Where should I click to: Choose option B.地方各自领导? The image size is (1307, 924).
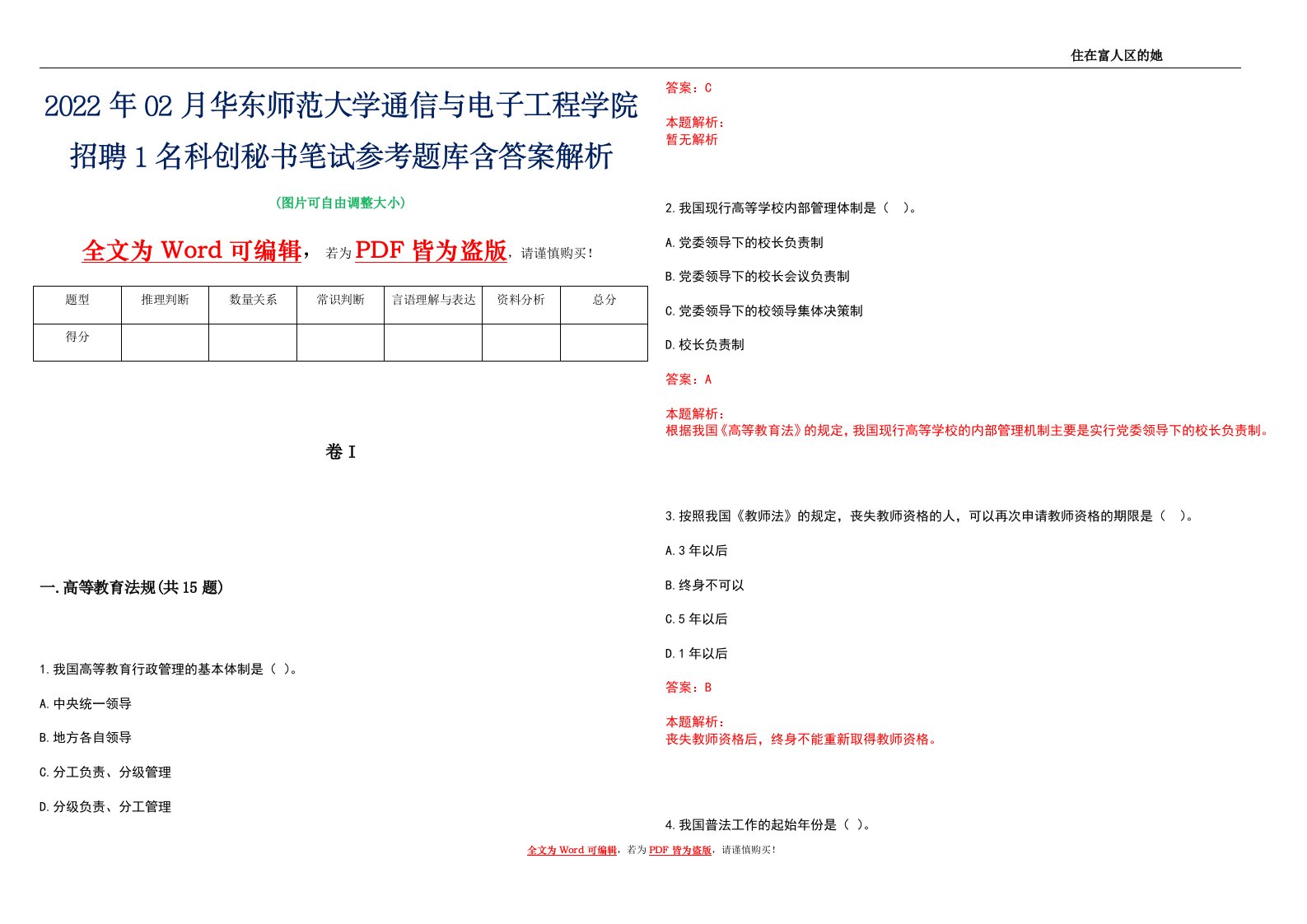pyautogui.click(x=86, y=738)
